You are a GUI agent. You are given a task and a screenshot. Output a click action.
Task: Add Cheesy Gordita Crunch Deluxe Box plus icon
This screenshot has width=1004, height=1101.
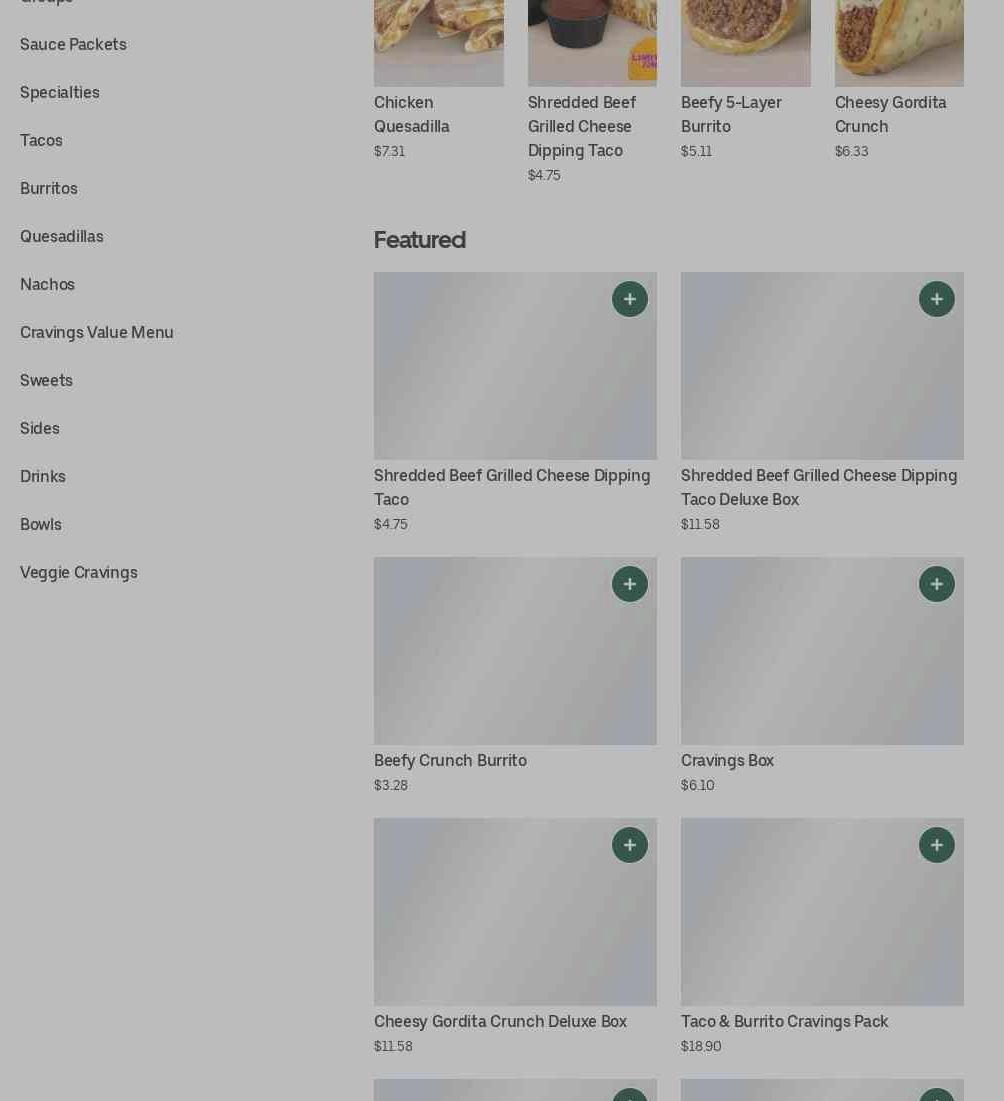(x=629, y=845)
